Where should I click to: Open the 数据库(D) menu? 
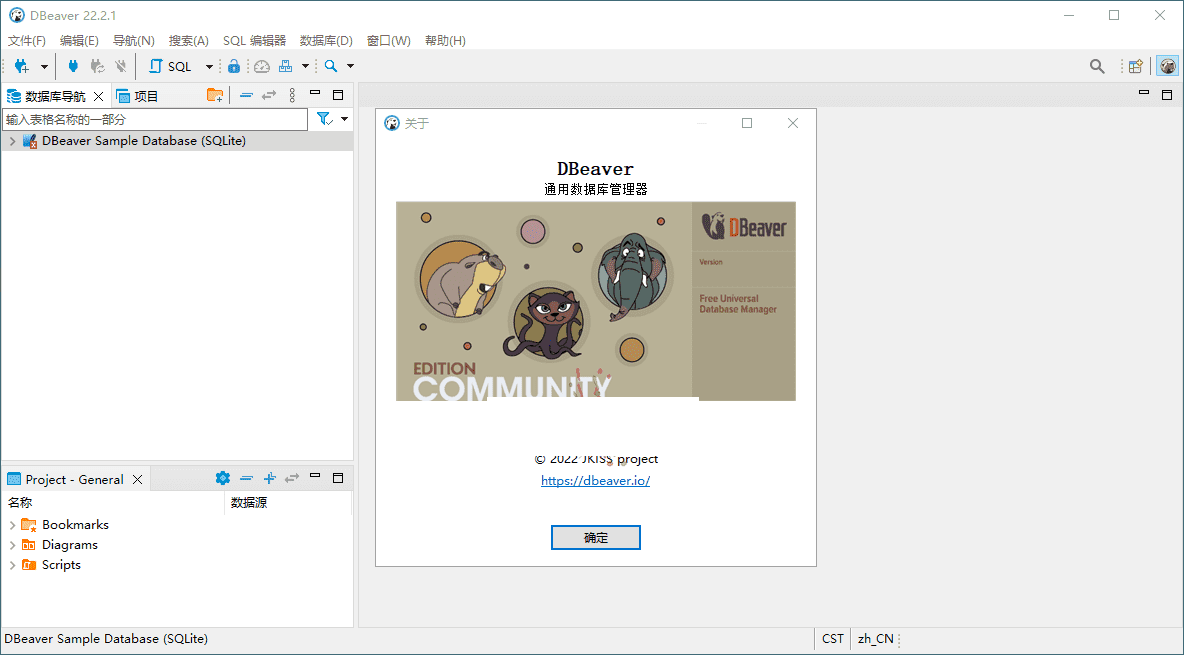(x=326, y=41)
